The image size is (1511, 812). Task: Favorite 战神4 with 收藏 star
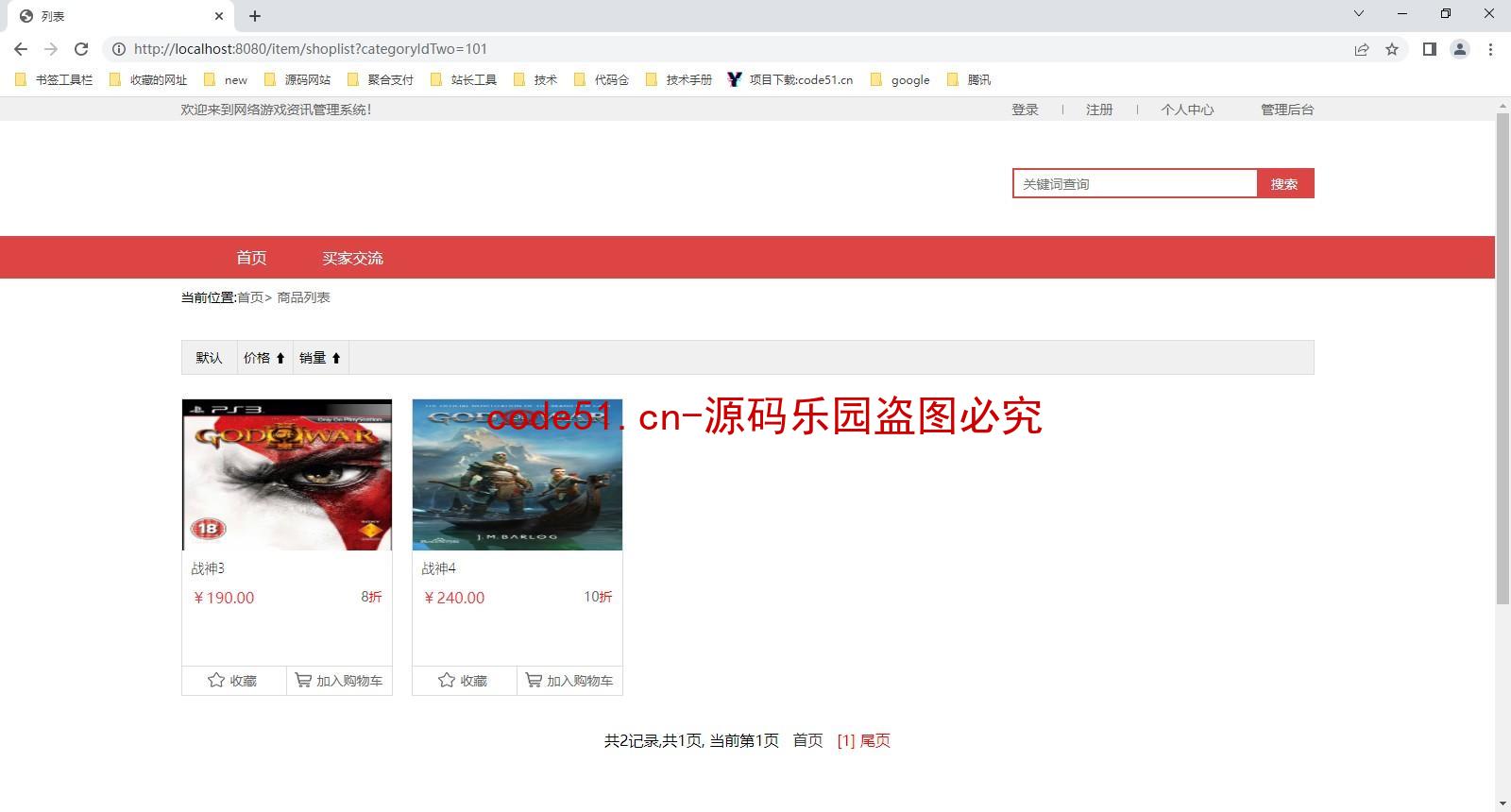(464, 681)
